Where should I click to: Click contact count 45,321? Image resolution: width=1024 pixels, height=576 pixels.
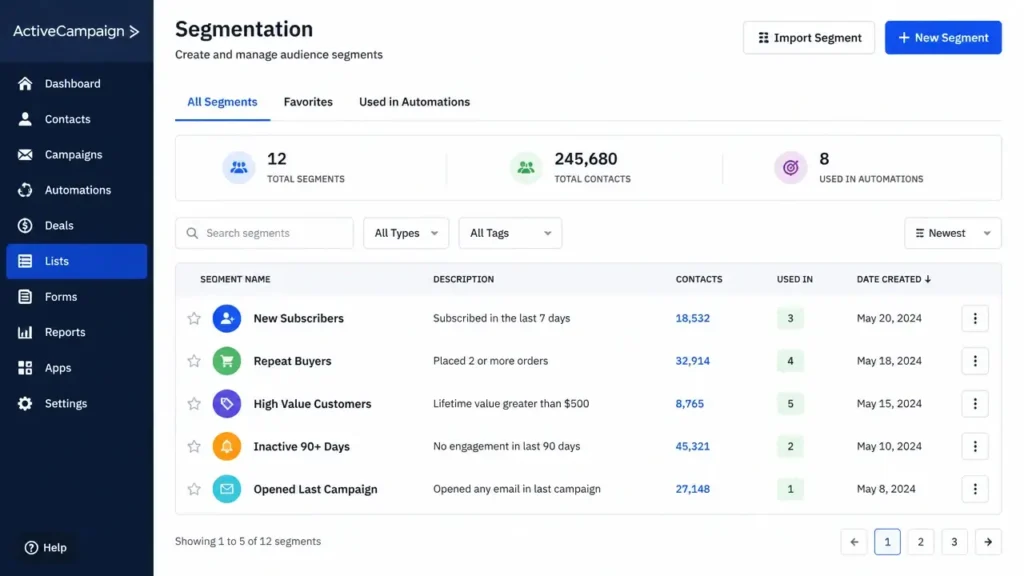tap(692, 446)
